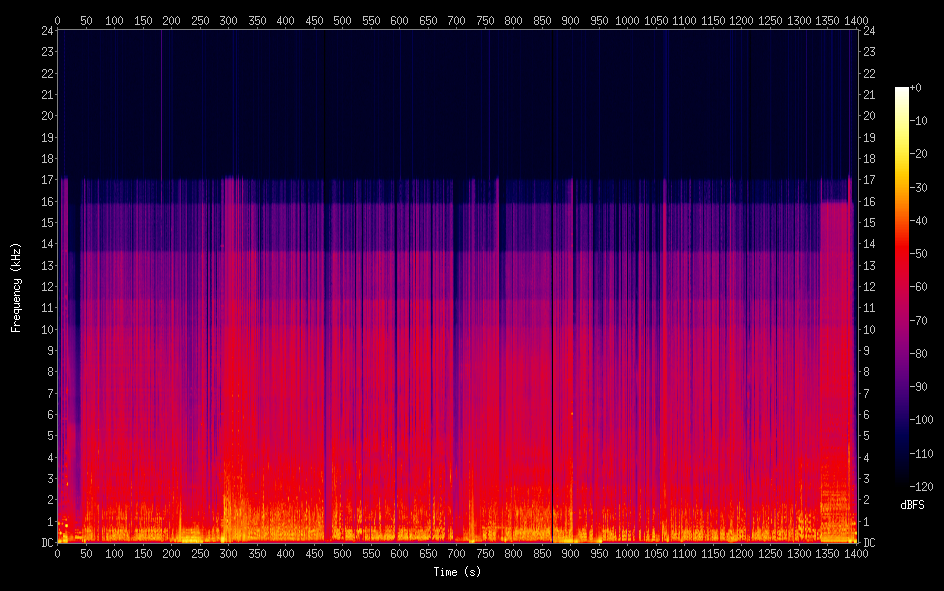
Task: Click the 1000 mark on the top time axis
Action: point(627,20)
